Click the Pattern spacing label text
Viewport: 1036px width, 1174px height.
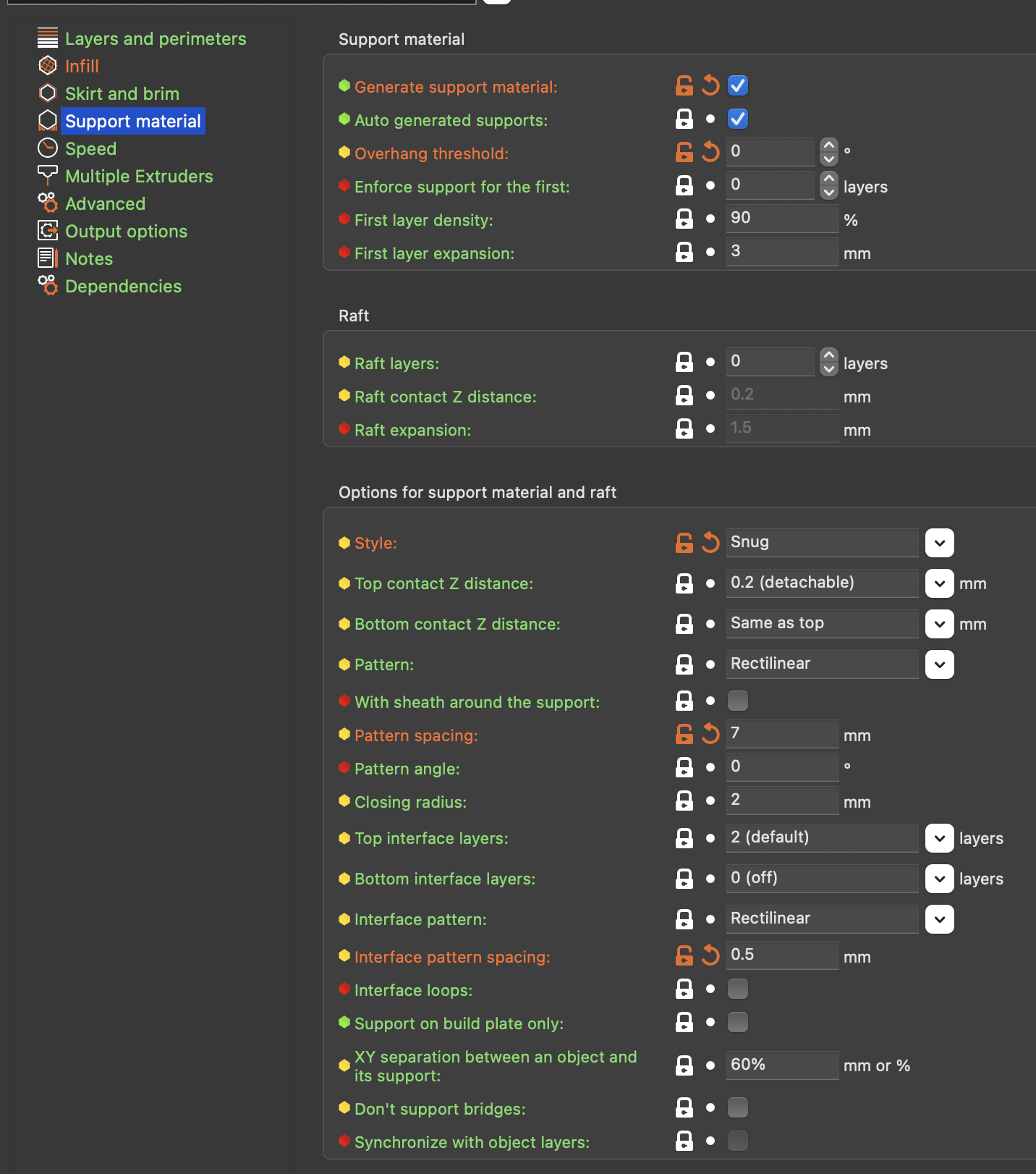tap(416, 736)
